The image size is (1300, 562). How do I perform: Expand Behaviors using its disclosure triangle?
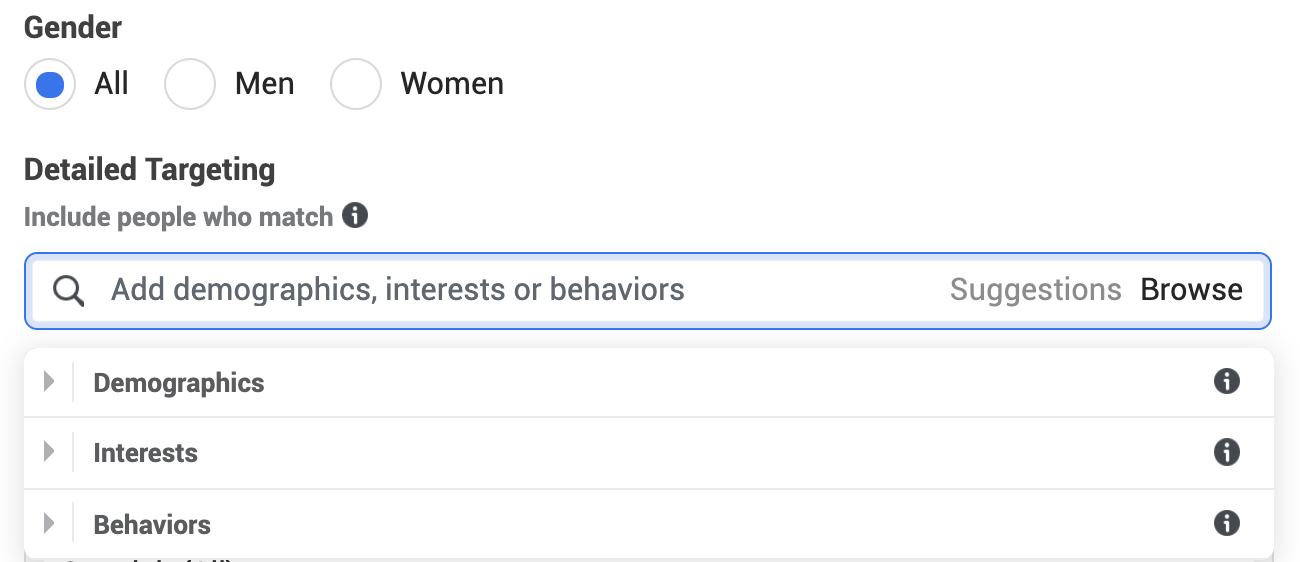click(49, 523)
